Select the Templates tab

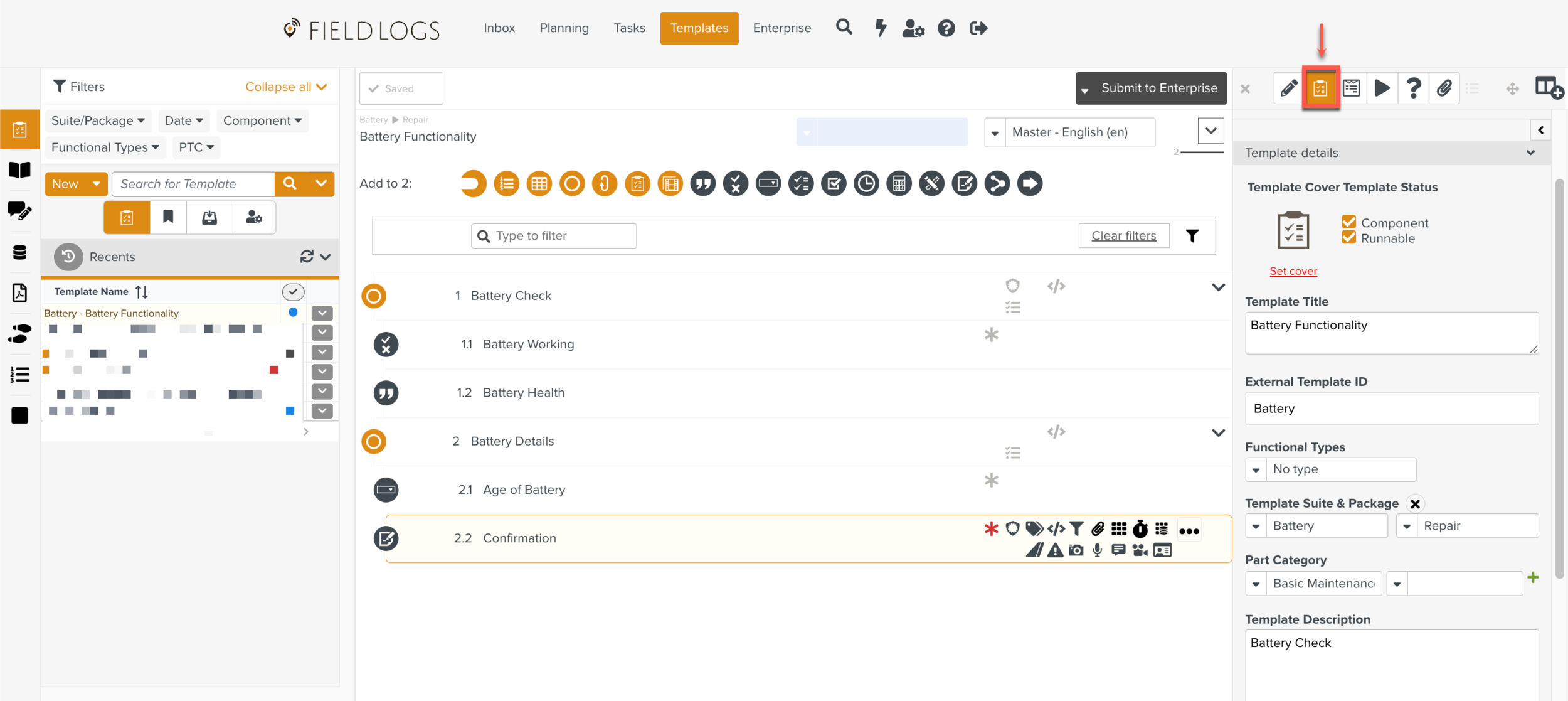point(699,28)
